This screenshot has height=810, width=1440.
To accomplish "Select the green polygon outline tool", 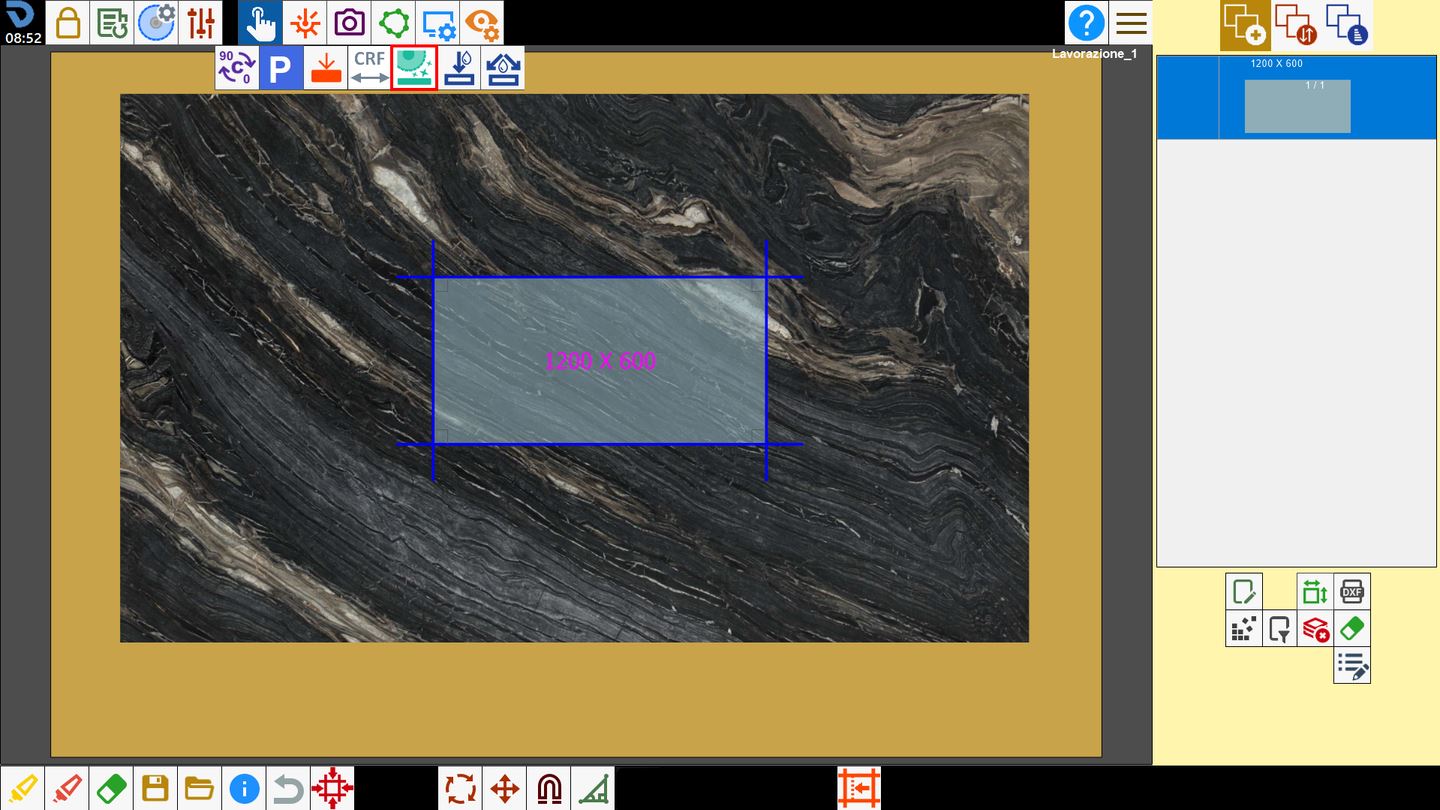I will (x=393, y=22).
